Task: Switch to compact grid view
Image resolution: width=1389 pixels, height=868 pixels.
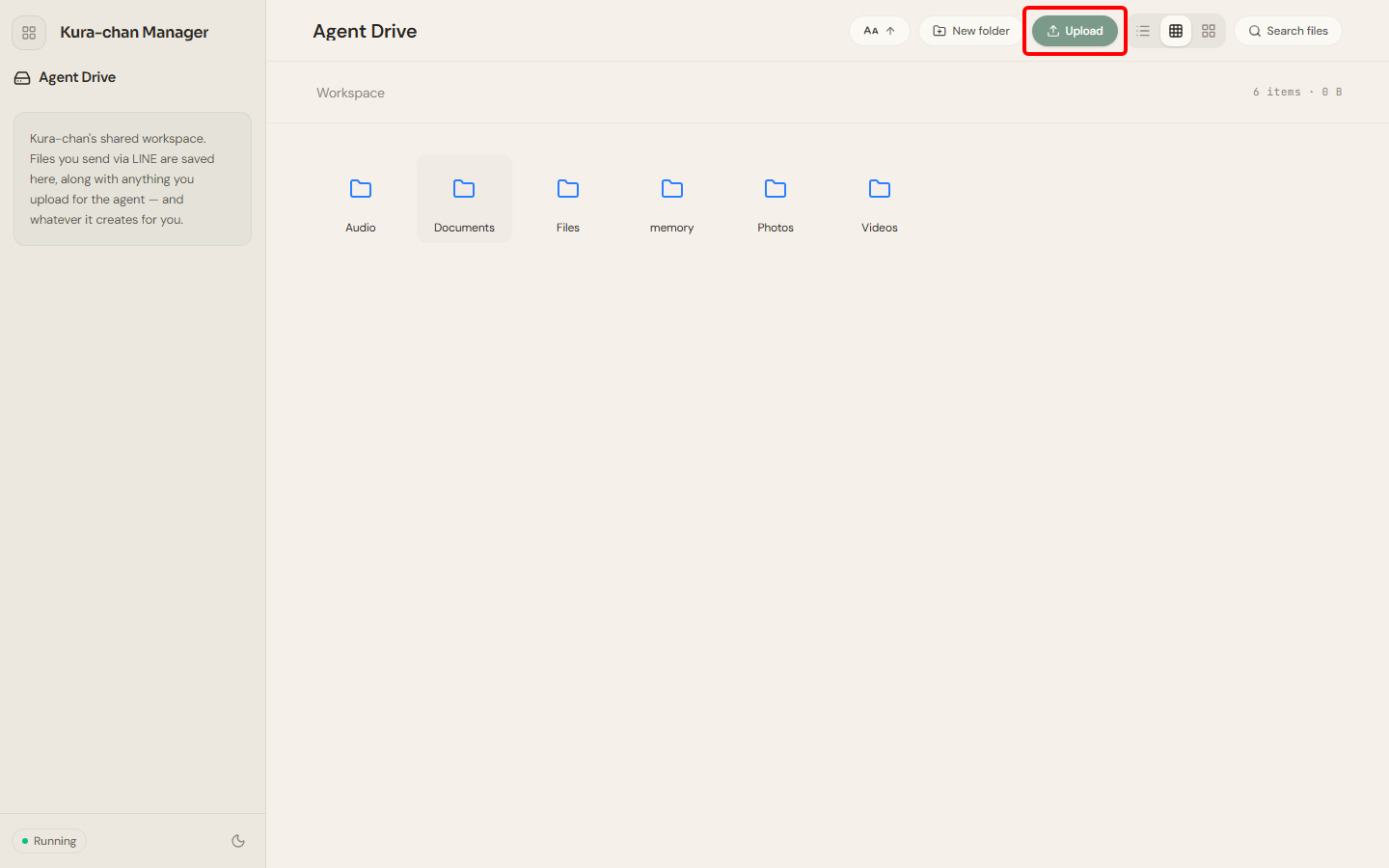Action: coord(1176,31)
